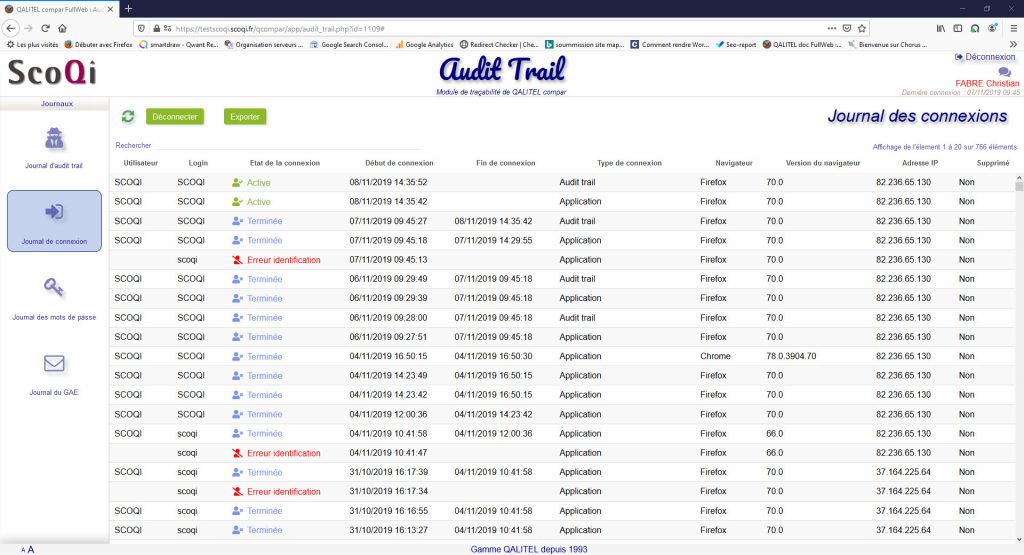Click the Firefox home icon
This screenshot has width=1024, height=555.
click(62, 28)
